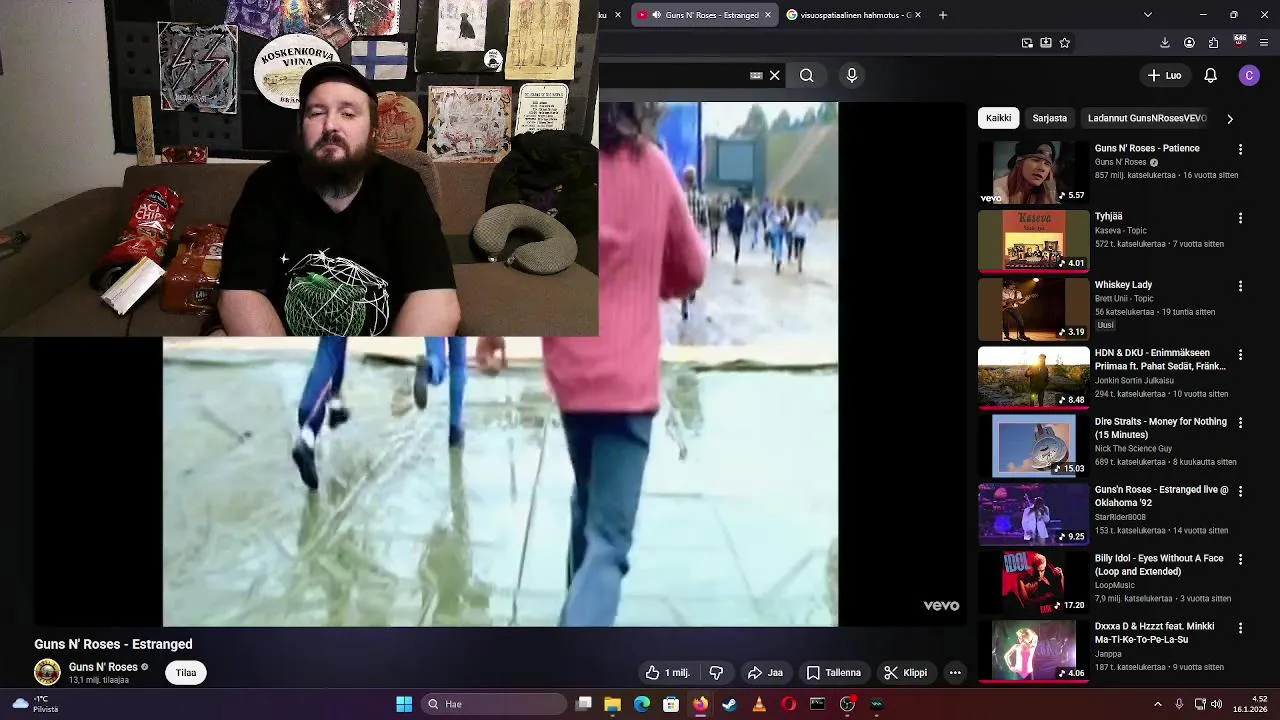This screenshot has width=1280, height=720.
Task: Open the on-screen keyboard in search box
Action: (x=756, y=75)
